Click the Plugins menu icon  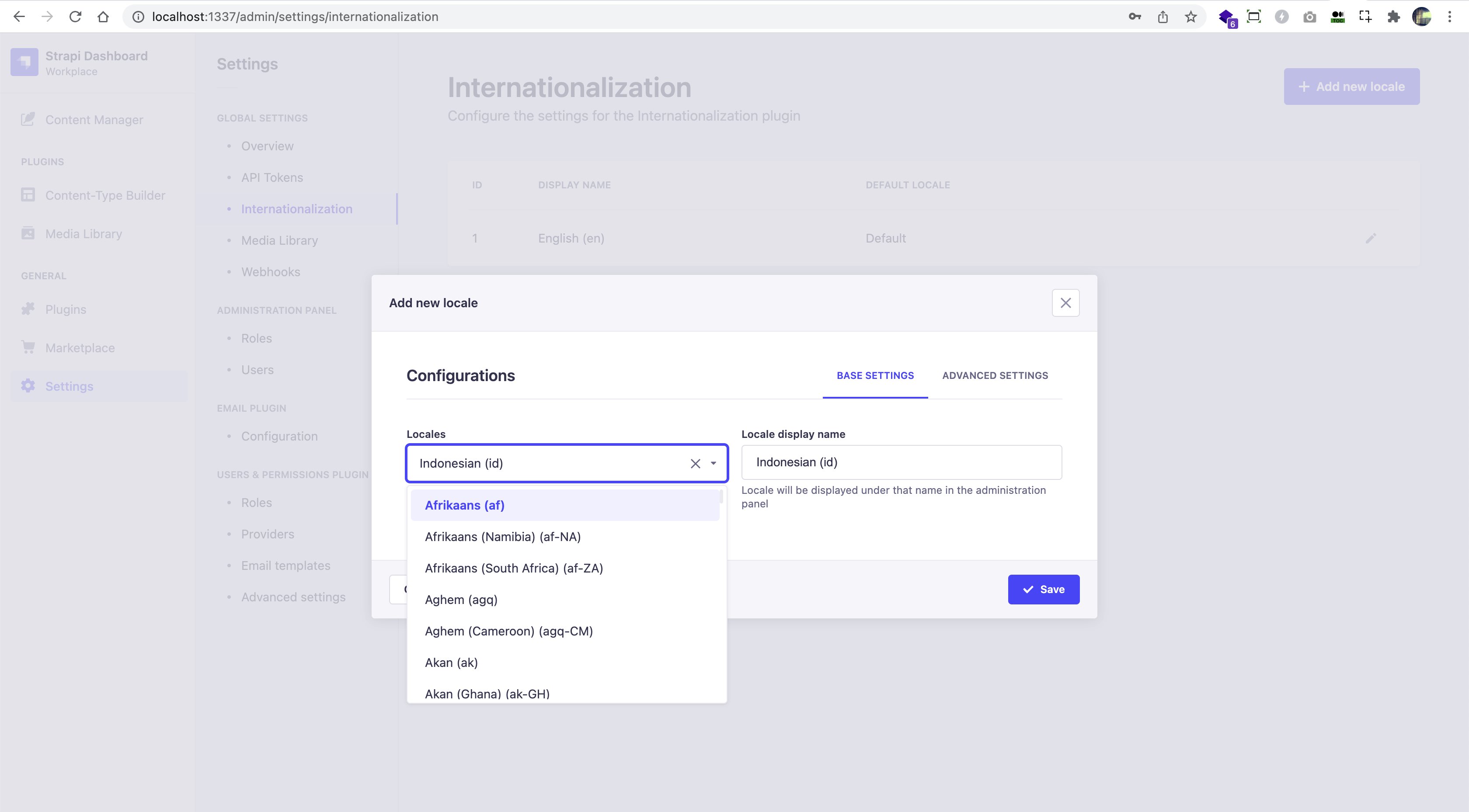(28, 308)
